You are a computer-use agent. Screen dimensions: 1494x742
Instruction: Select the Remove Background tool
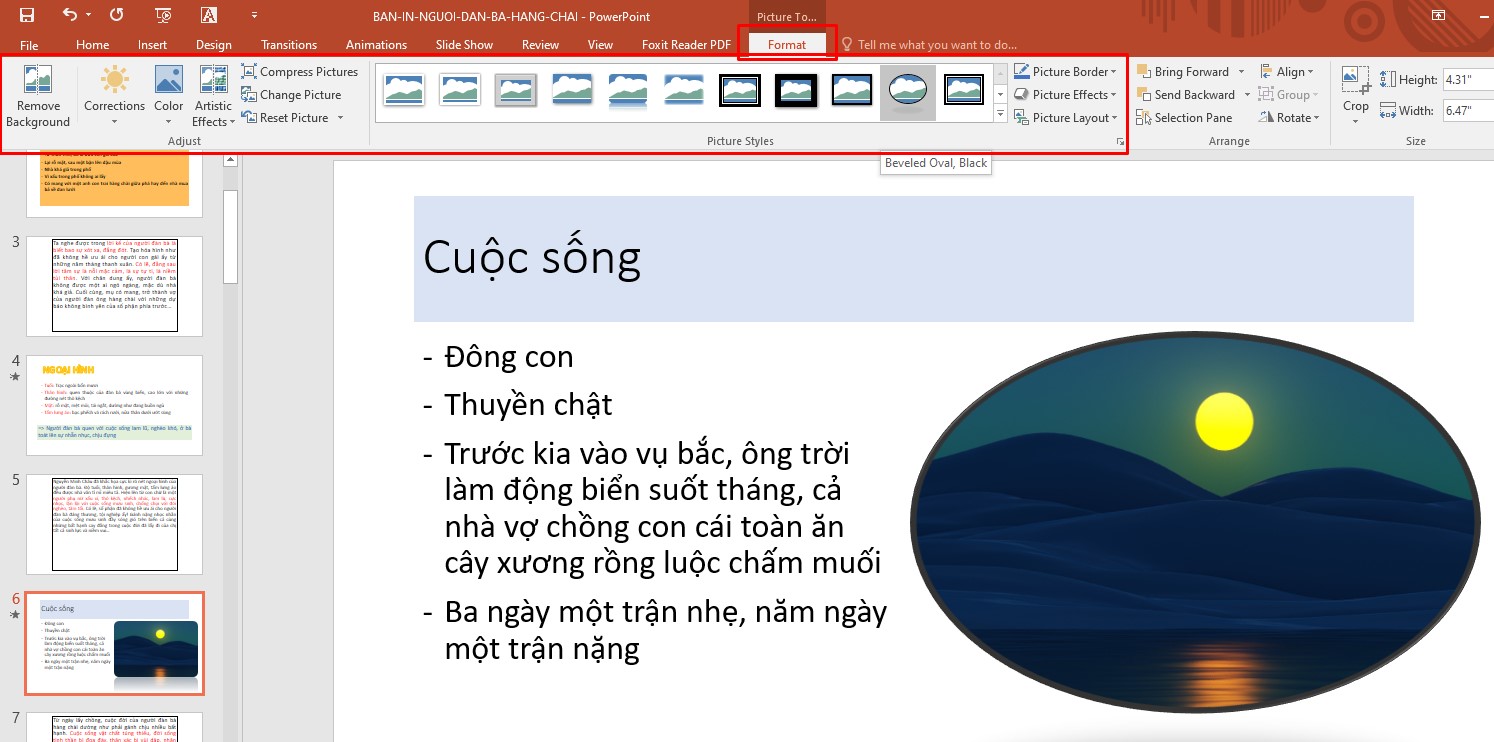click(38, 95)
